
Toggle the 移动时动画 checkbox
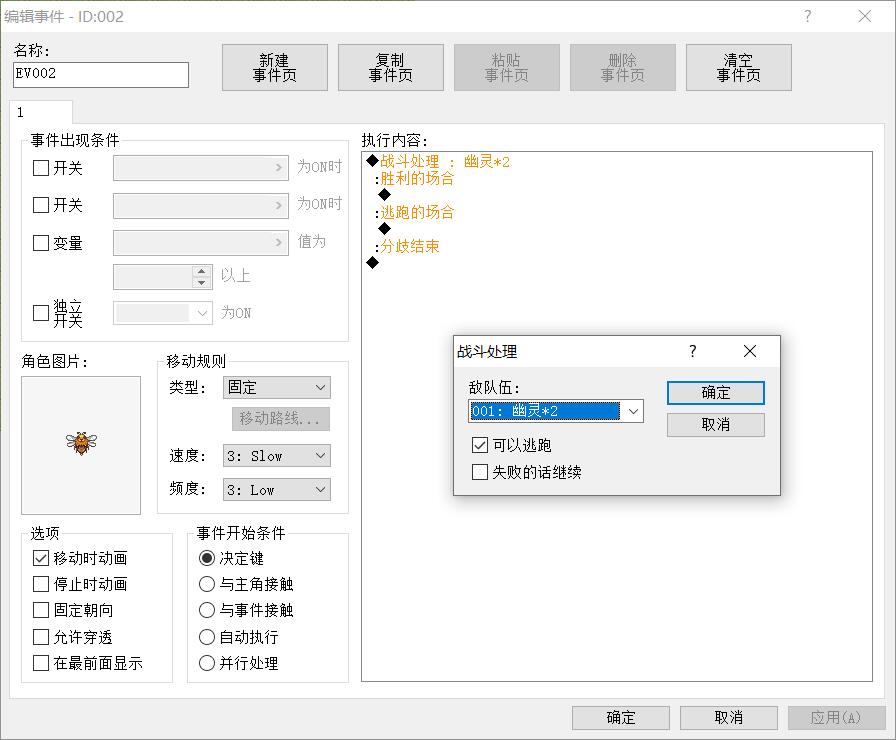[x=41, y=558]
